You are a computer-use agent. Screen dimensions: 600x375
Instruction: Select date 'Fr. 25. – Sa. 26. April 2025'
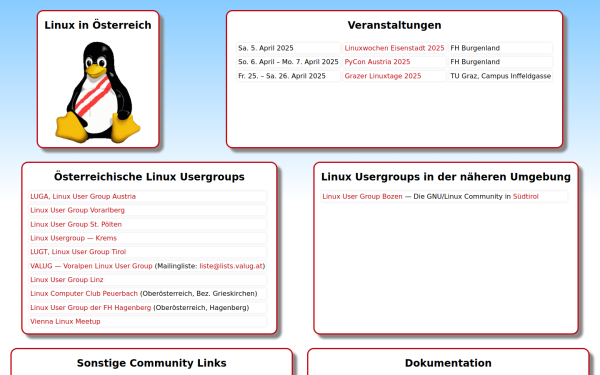[x=289, y=76]
